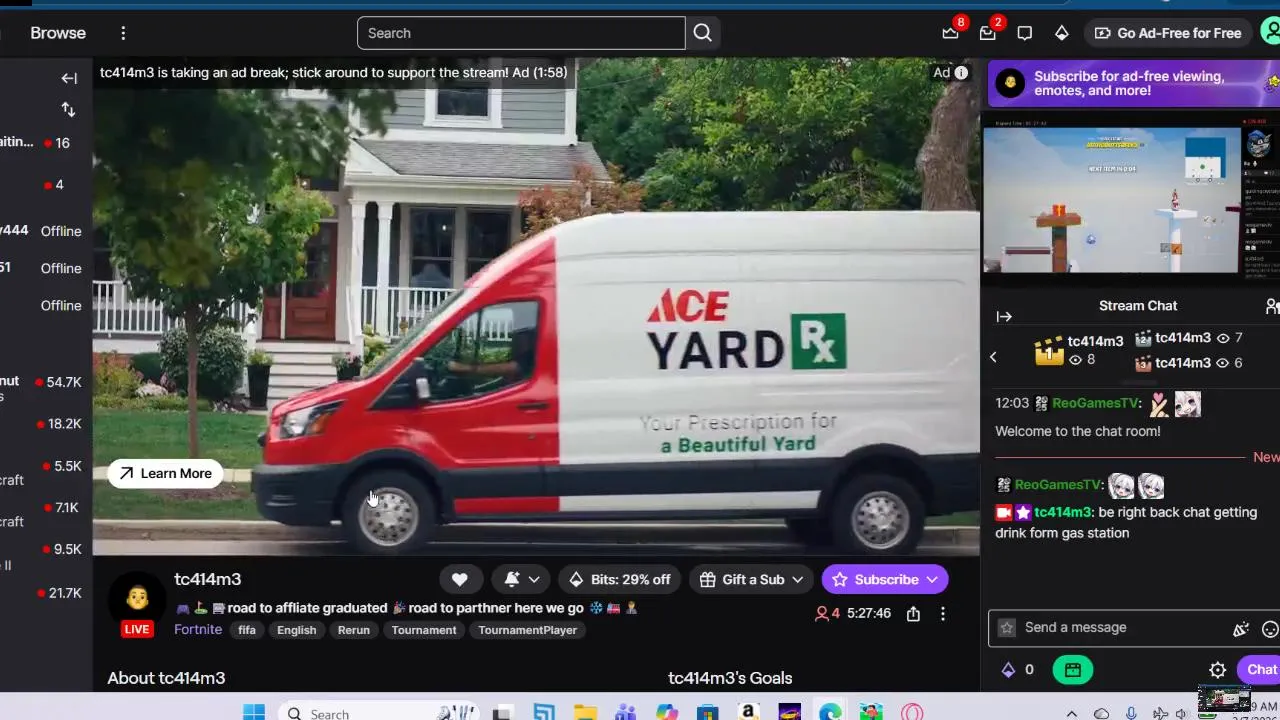Collapse the left channel sidebar
This screenshot has height=720, width=1280.
(69, 78)
